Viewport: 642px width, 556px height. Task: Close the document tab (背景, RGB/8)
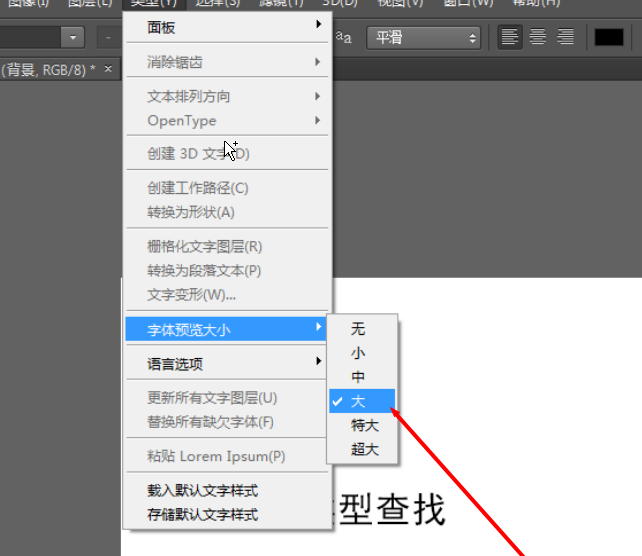coord(108,69)
